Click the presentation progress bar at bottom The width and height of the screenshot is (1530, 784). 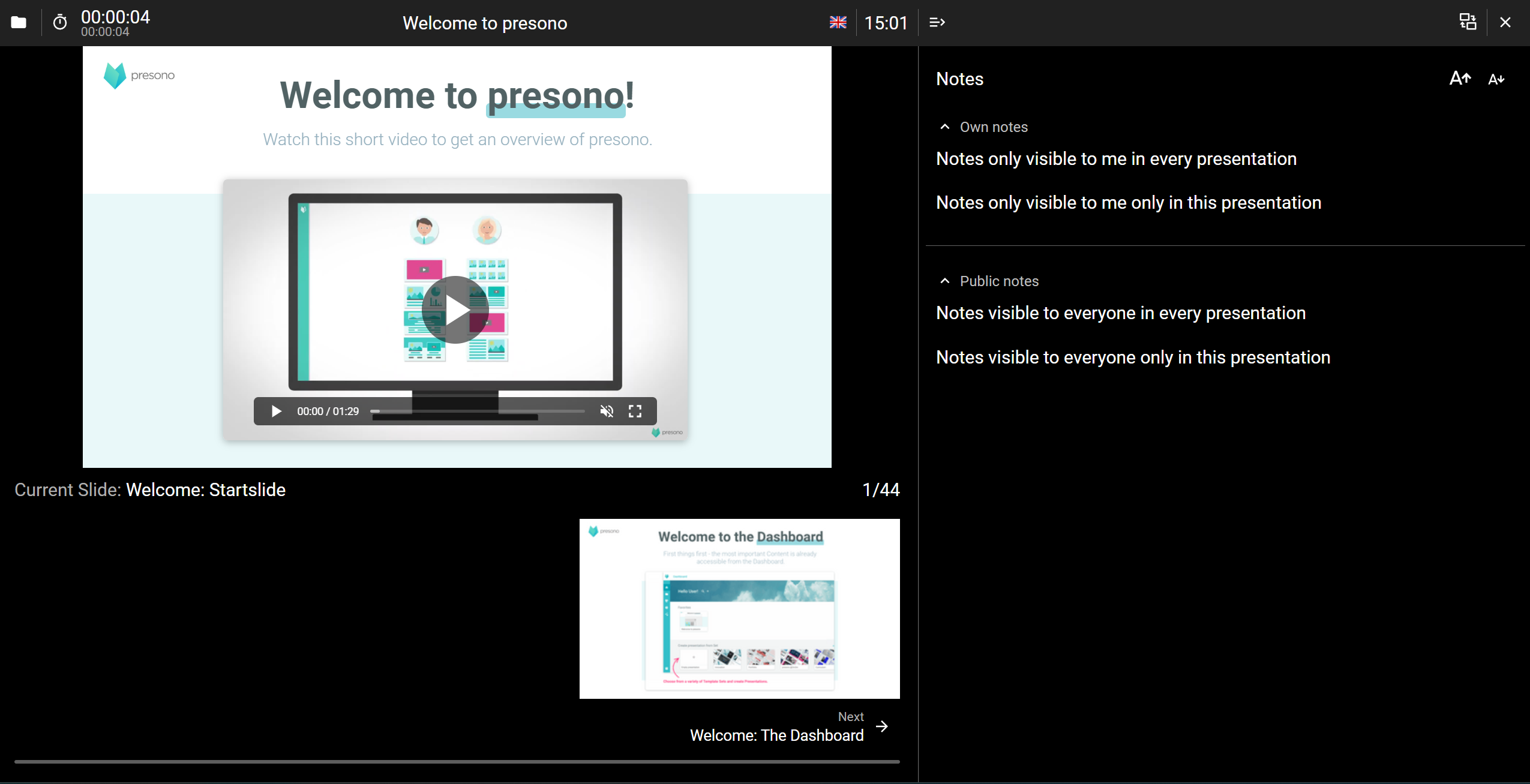point(457,761)
